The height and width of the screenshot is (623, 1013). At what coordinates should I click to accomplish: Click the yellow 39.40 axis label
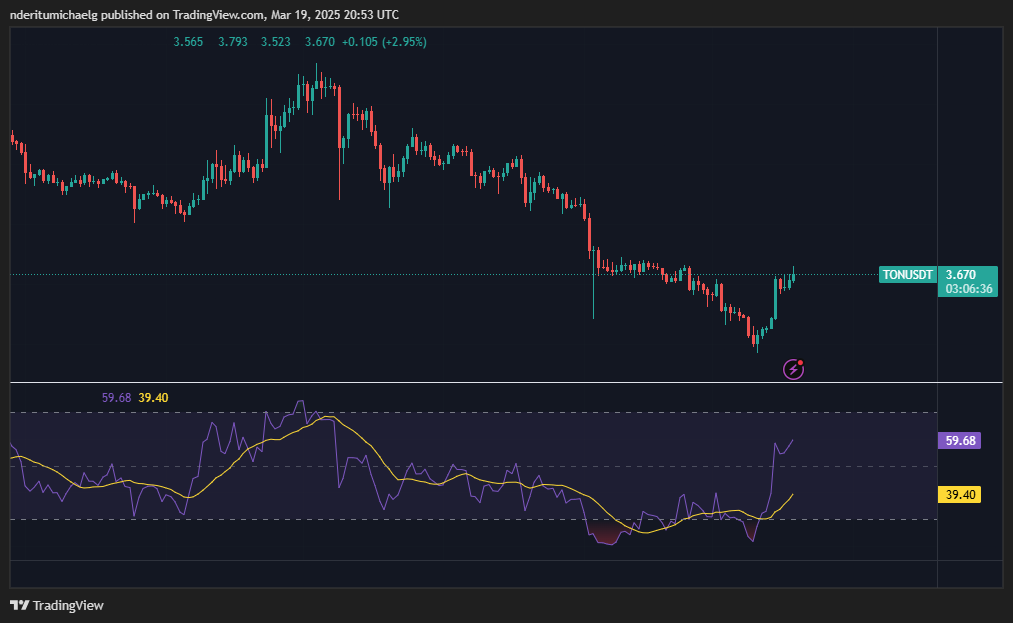coord(960,494)
